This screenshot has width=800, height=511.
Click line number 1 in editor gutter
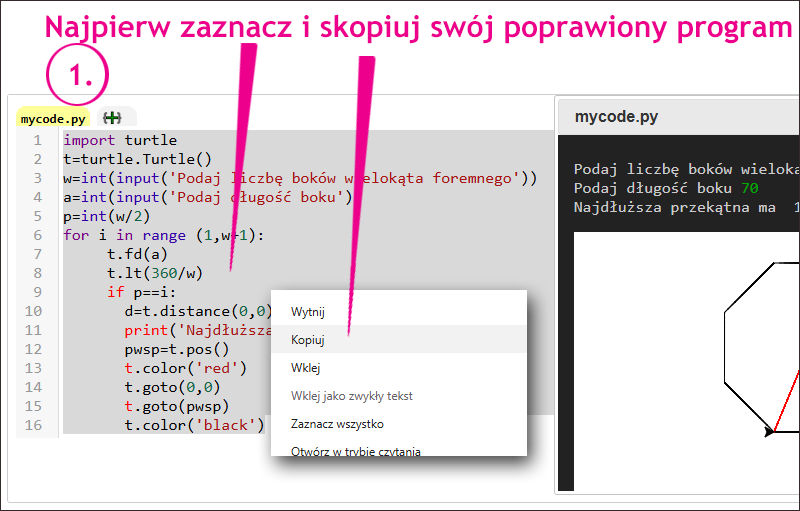pos(37,141)
